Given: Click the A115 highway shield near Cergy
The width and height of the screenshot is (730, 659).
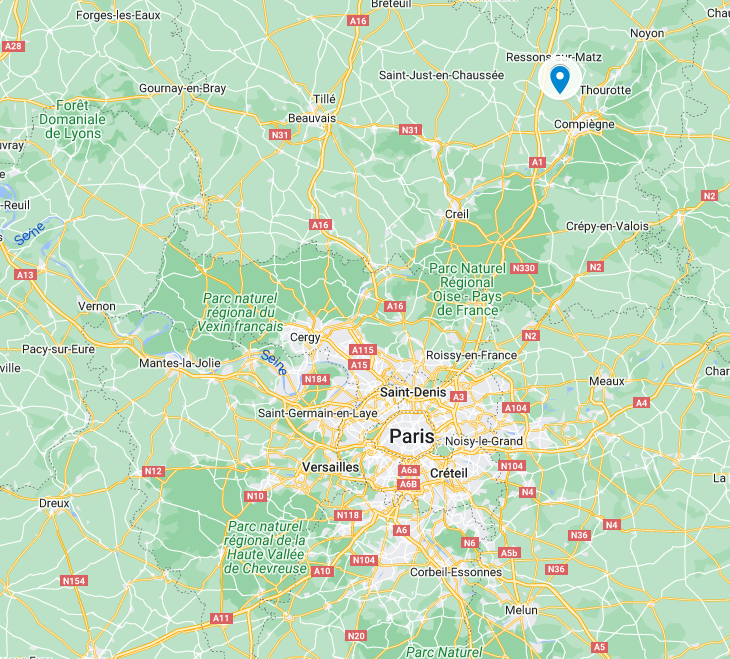Looking at the screenshot, I should [363, 350].
